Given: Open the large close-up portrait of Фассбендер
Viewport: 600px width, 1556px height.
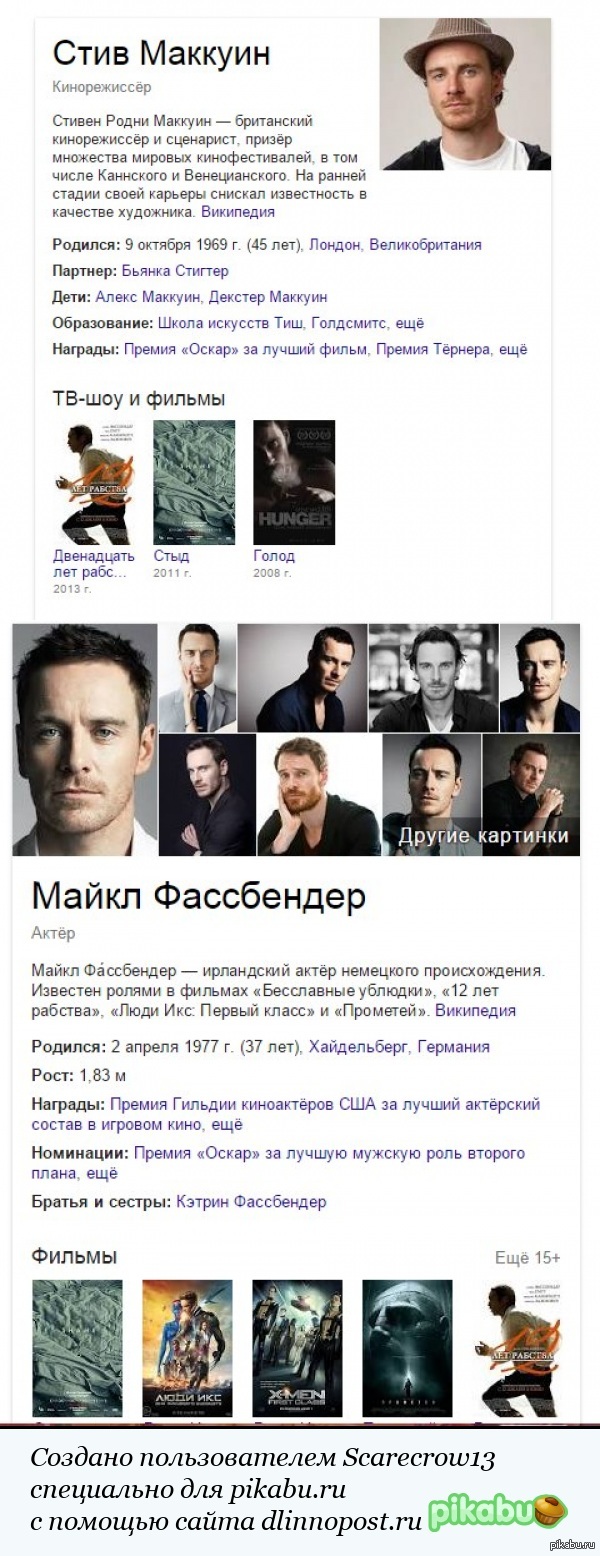Looking at the screenshot, I should click(85, 740).
